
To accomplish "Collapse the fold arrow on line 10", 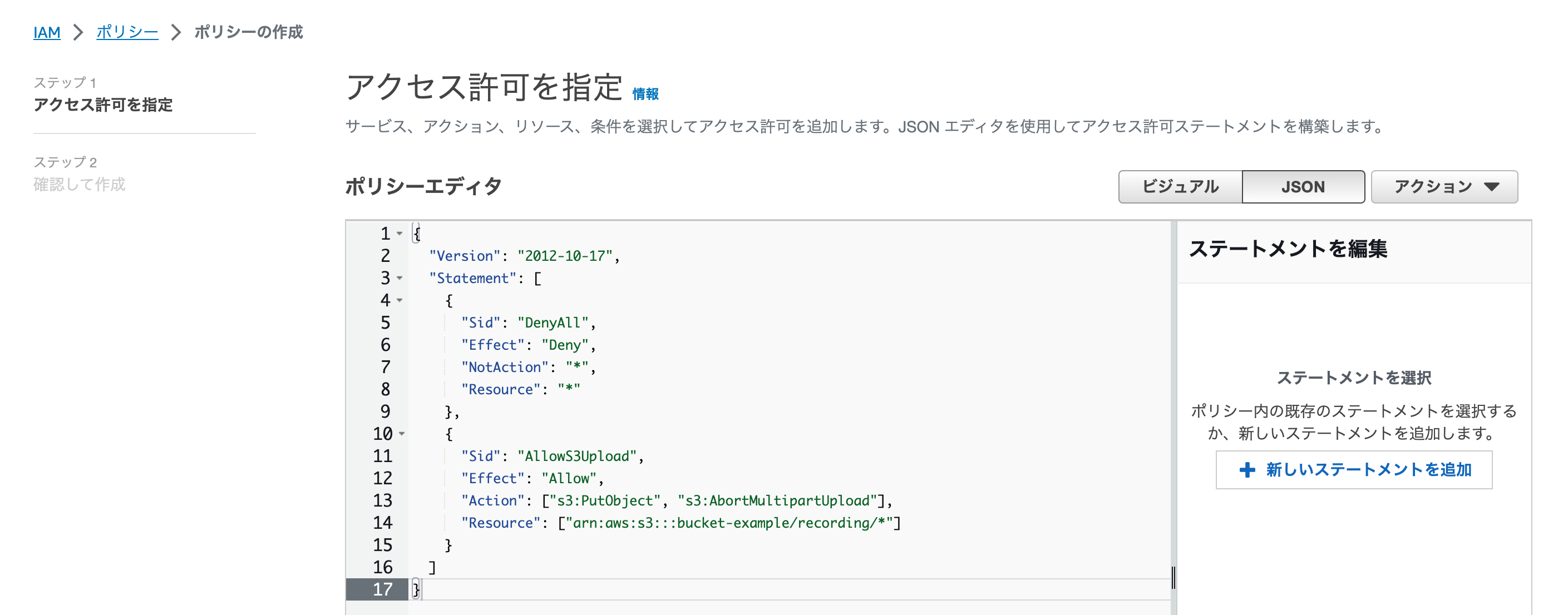I will click(x=402, y=434).
